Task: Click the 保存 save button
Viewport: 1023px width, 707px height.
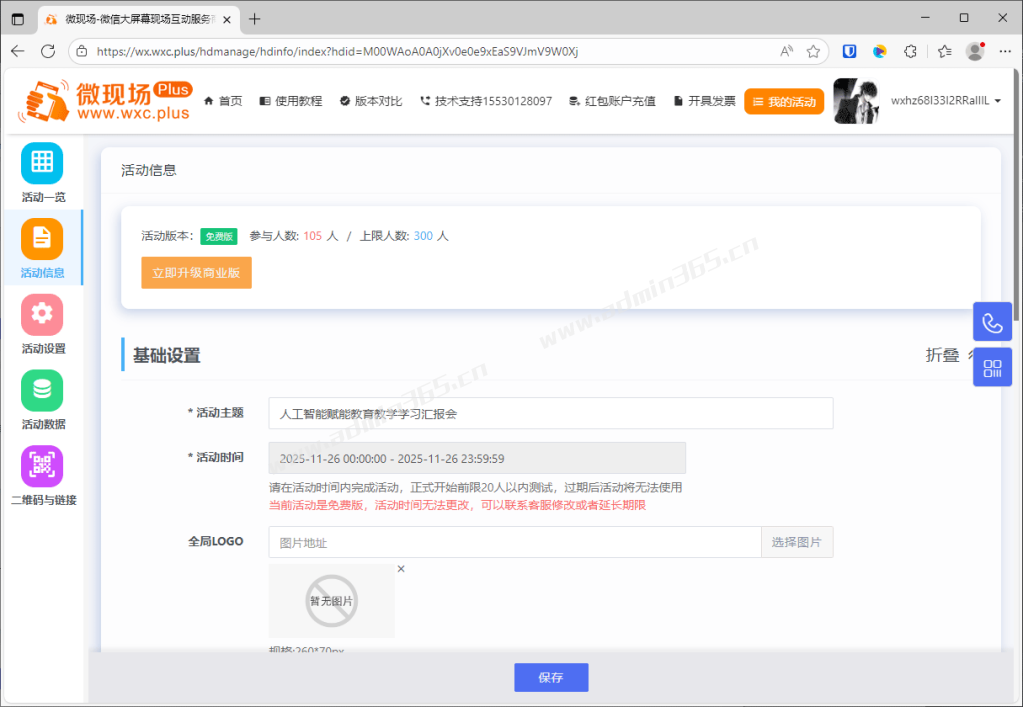Action: pyautogui.click(x=550, y=677)
